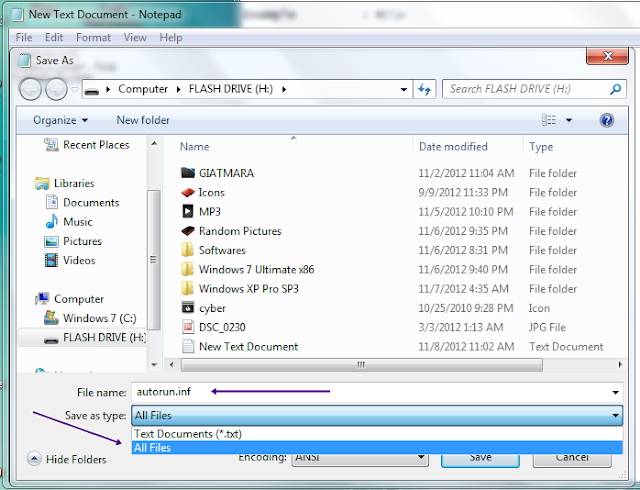Click the Random Pictures folder icon
Image resolution: width=640 pixels, height=490 pixels.
[x=188, y=231]
